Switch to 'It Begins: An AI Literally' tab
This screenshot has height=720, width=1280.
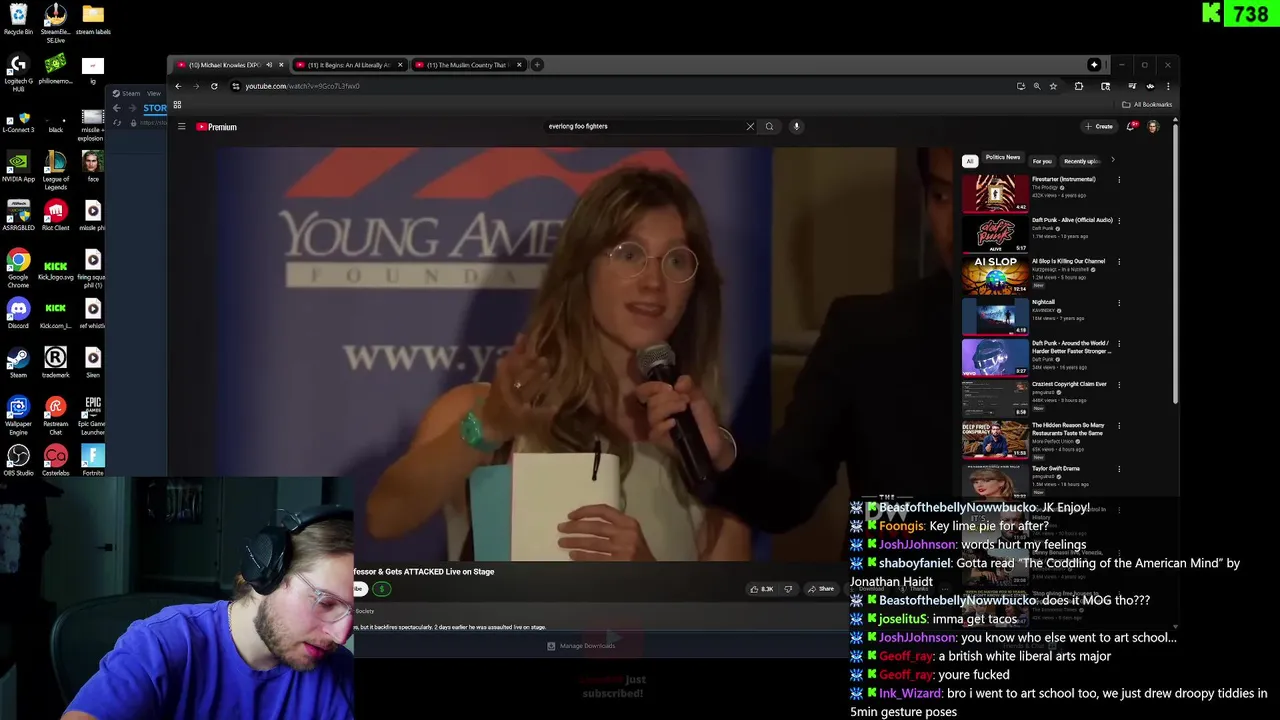(x=347, y=65)
